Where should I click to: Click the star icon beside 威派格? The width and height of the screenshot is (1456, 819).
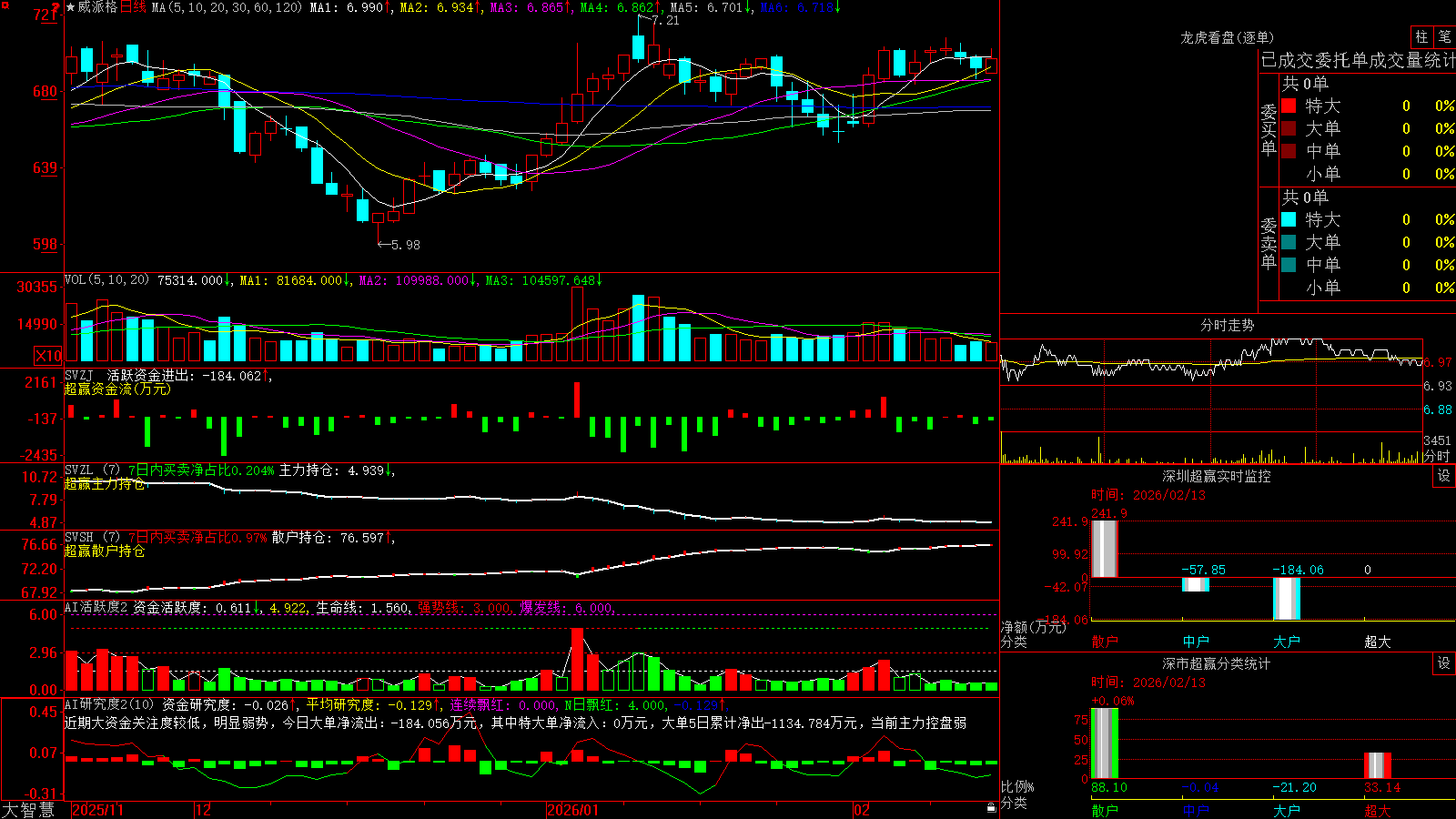71,7
